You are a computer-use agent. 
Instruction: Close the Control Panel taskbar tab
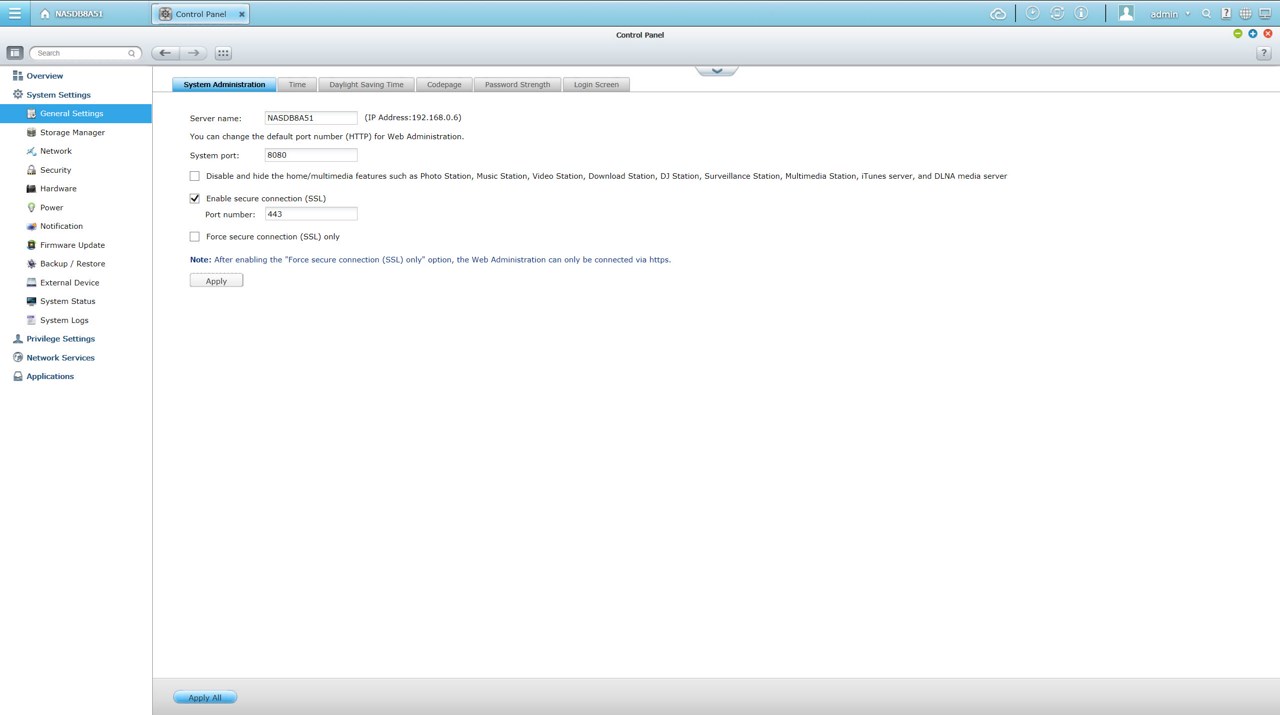pyautogui.click(x=242, y=14)
